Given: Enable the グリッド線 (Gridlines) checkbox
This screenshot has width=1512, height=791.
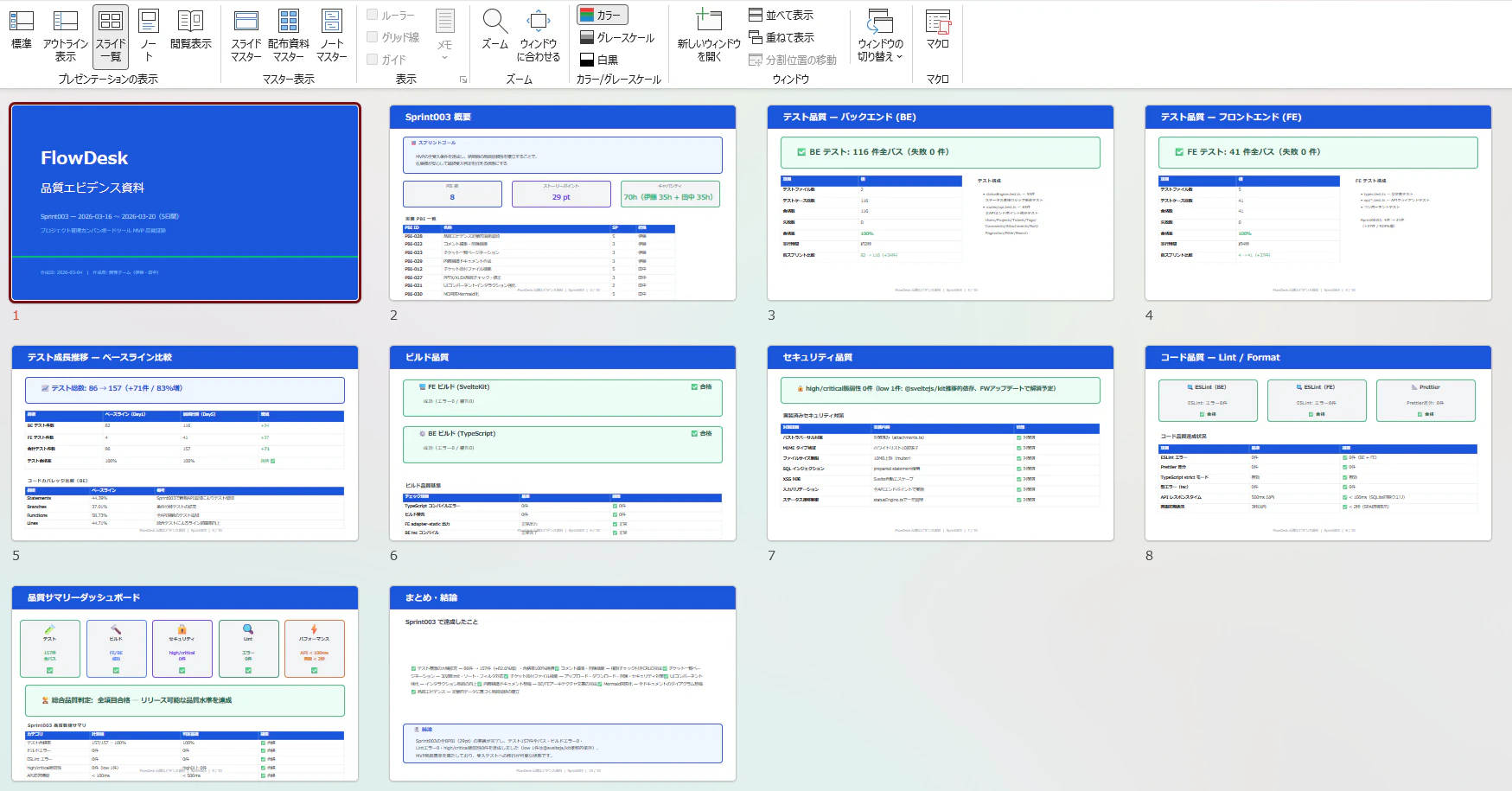Looking at the screenshot, I should click(372, 37).
